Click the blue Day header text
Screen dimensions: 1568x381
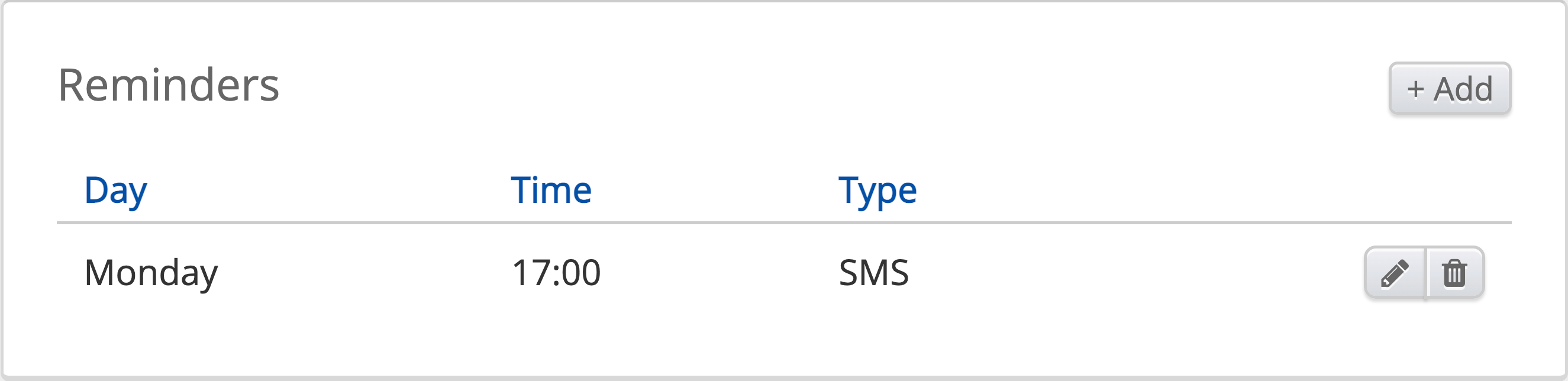click(115, 190)
